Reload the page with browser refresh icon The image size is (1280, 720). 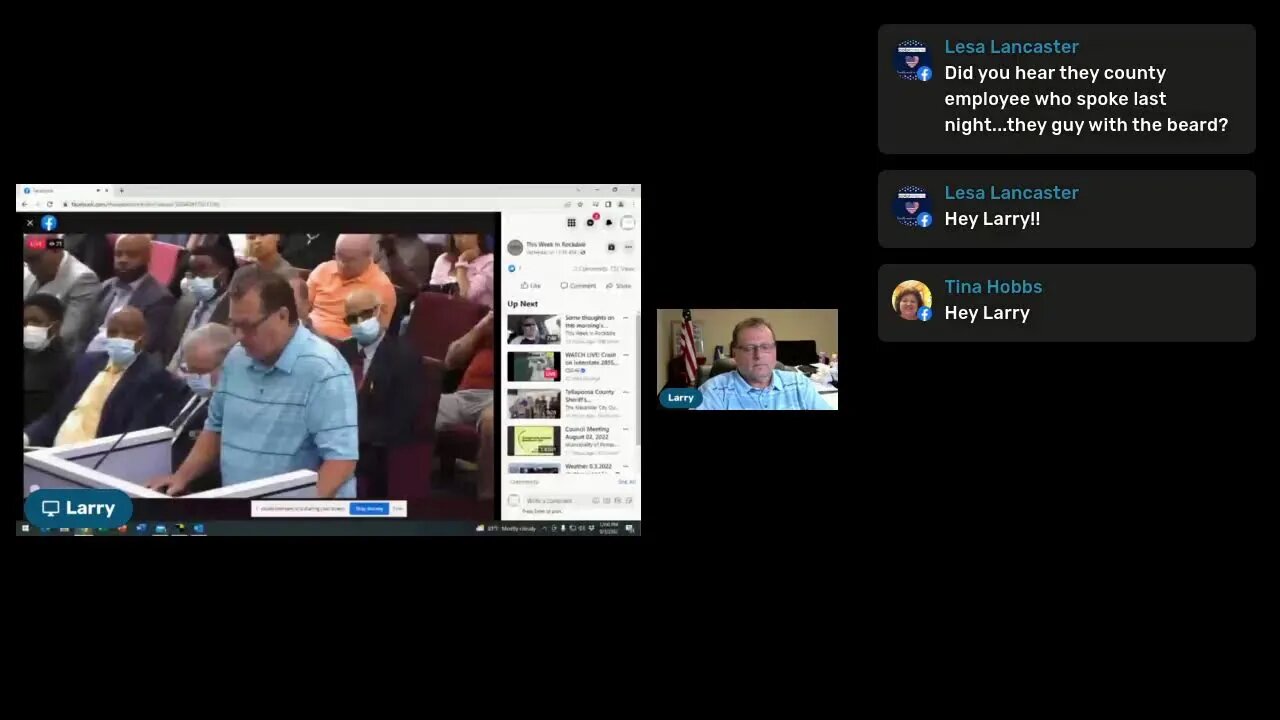point(50,204)
